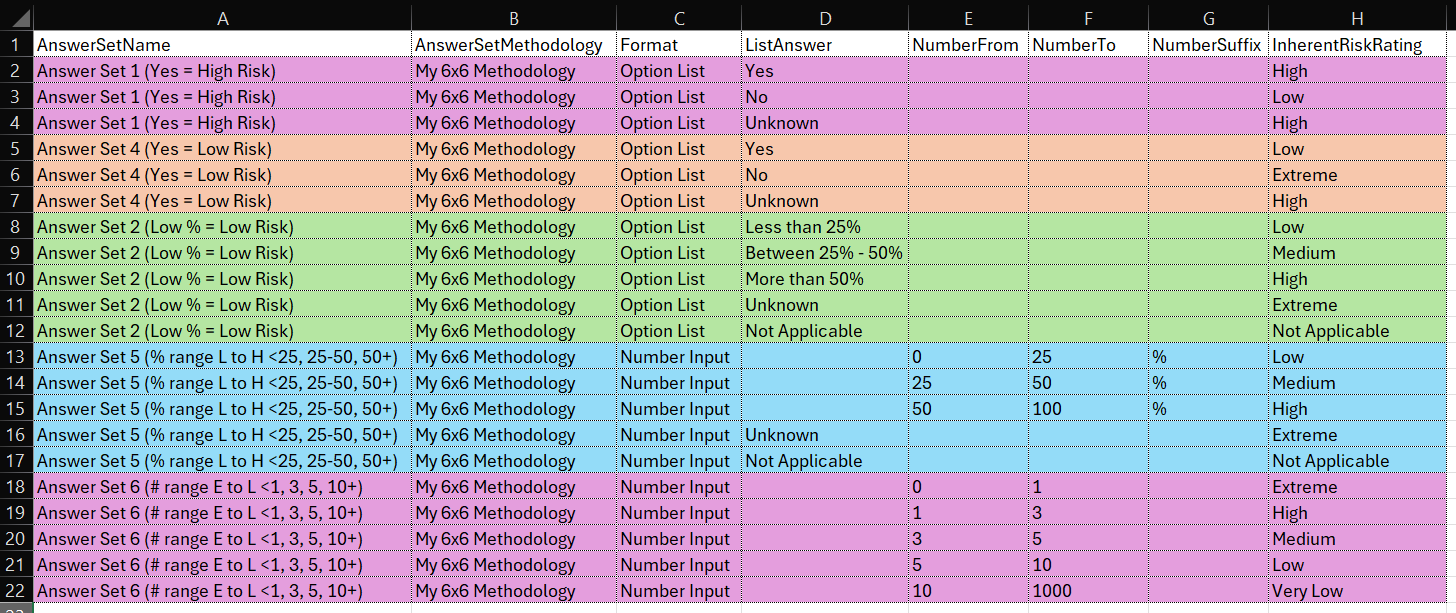Click the ListAnswer header cell
1456x613 pixels.
[824, 45]
